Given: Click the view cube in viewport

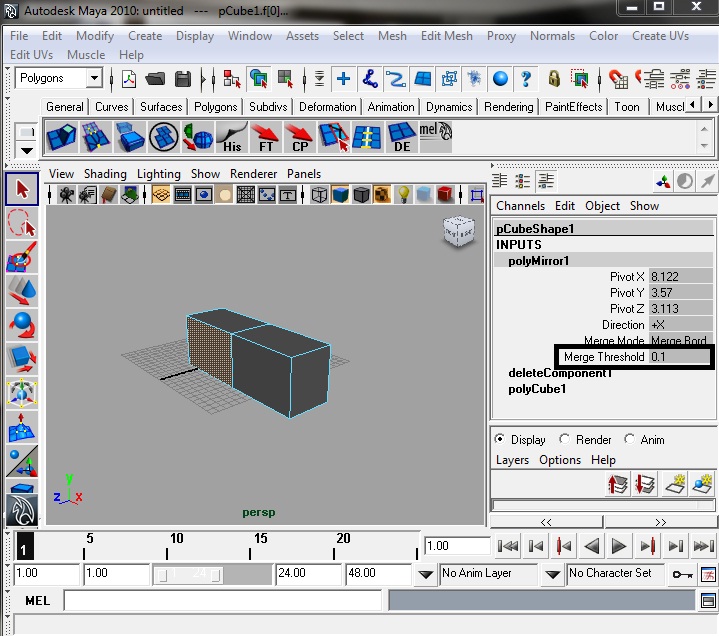Looking at the screenshot, I should [x=458, y=231].
